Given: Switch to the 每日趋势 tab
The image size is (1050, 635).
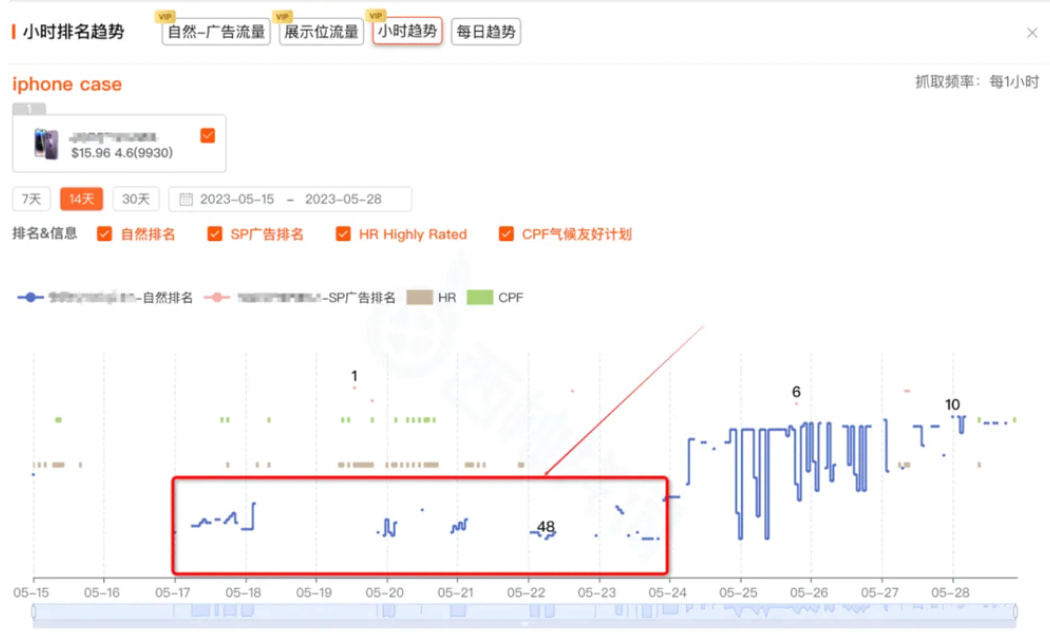Looking at the screenshot, I should [486, 32].
